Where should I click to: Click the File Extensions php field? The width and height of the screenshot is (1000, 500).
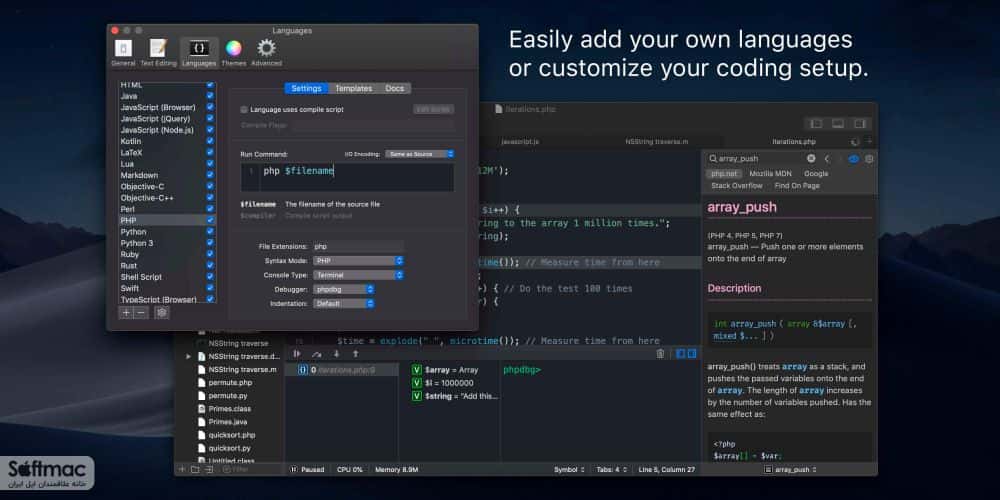tap(358, 246)
